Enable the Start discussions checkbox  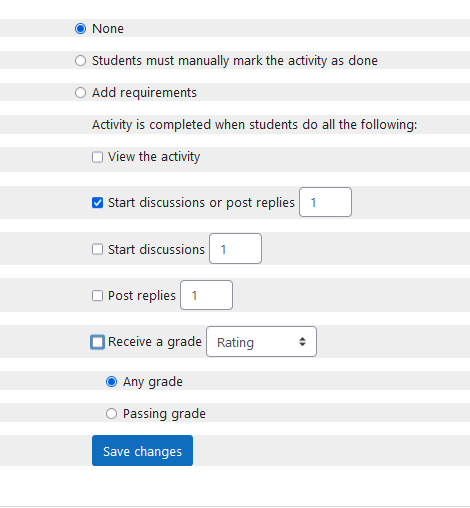[x=97, y=249]
